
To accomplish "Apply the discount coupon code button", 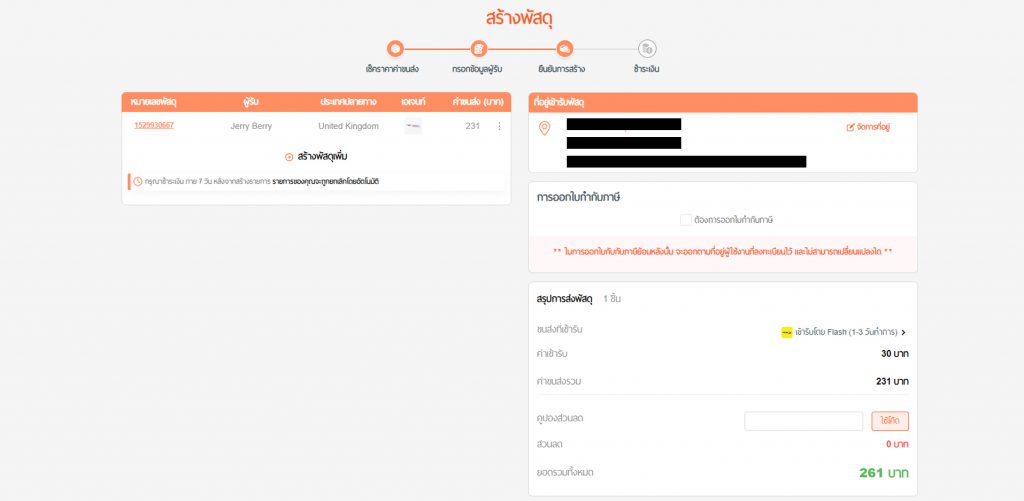I will 890,421.
